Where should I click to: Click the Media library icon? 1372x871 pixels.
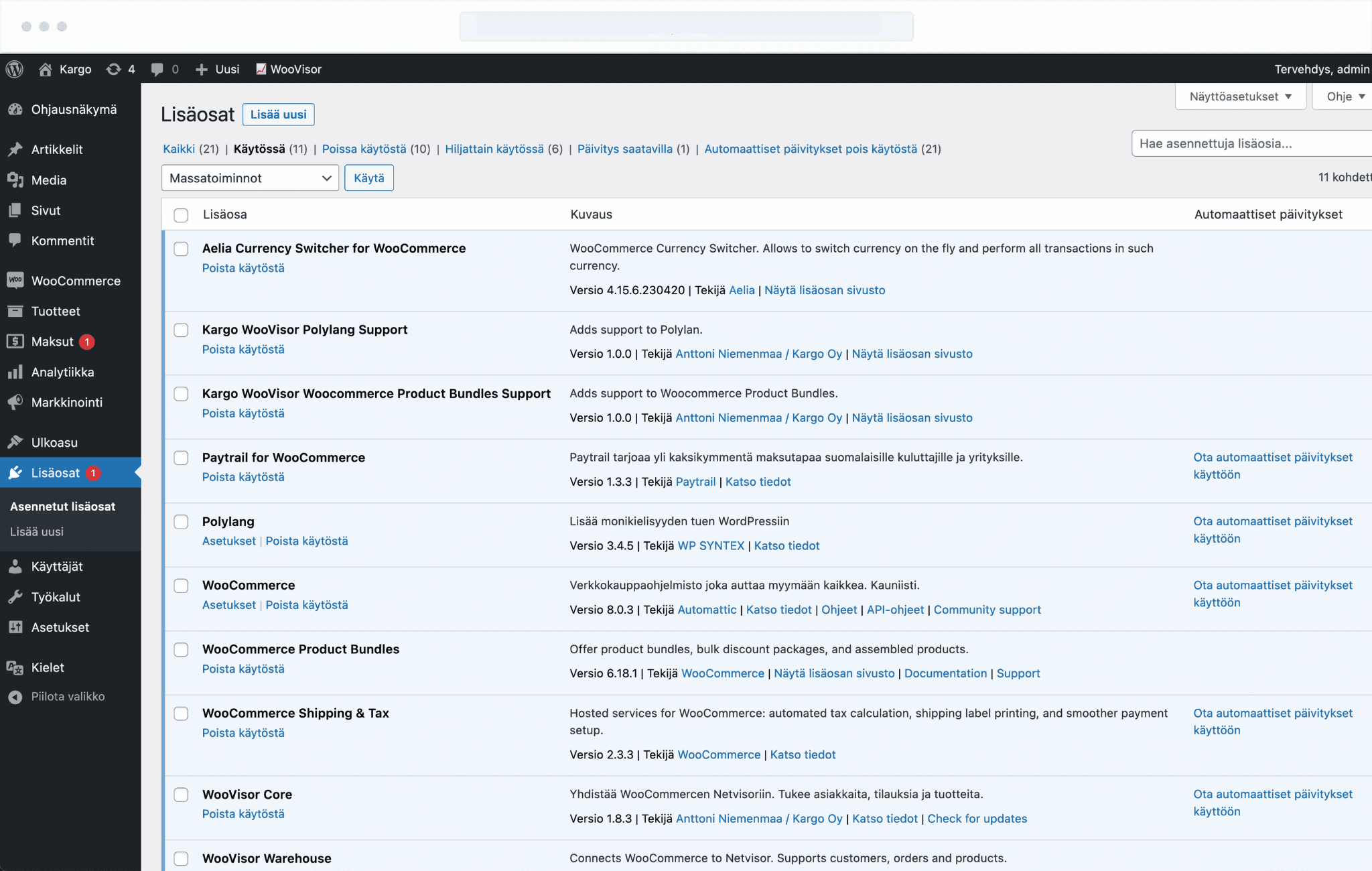tap(15, 180)
